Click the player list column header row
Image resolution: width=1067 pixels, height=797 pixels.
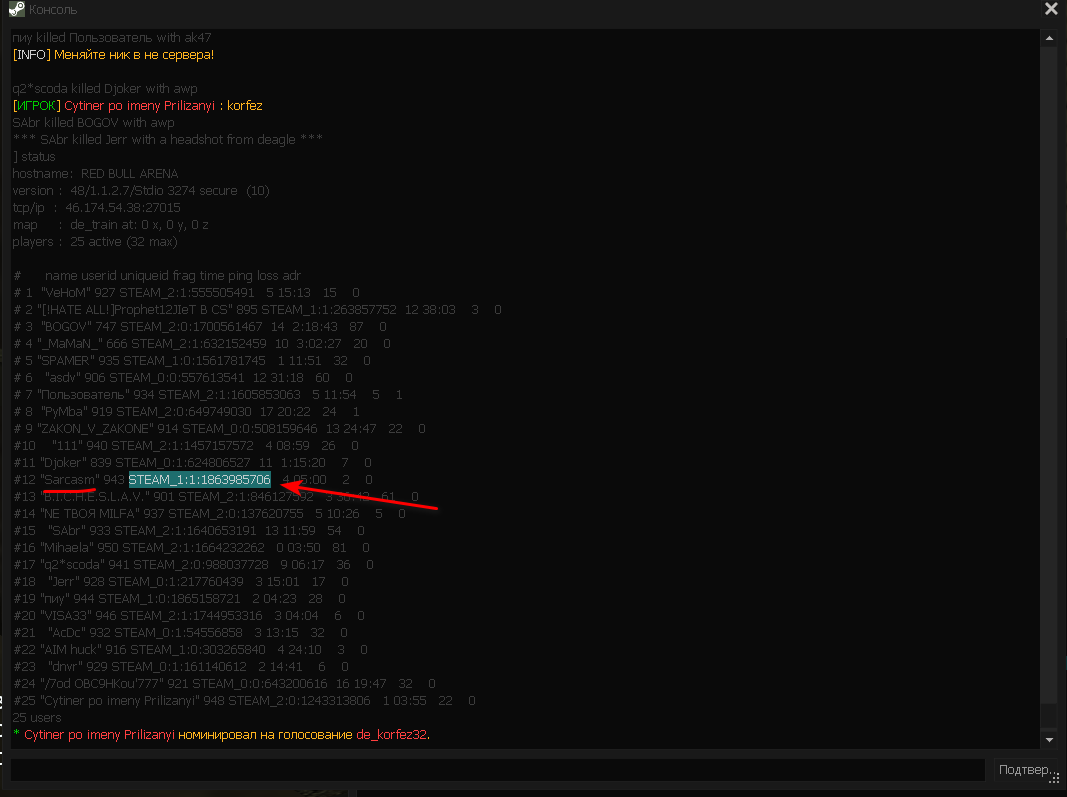(x=157, y=276)
